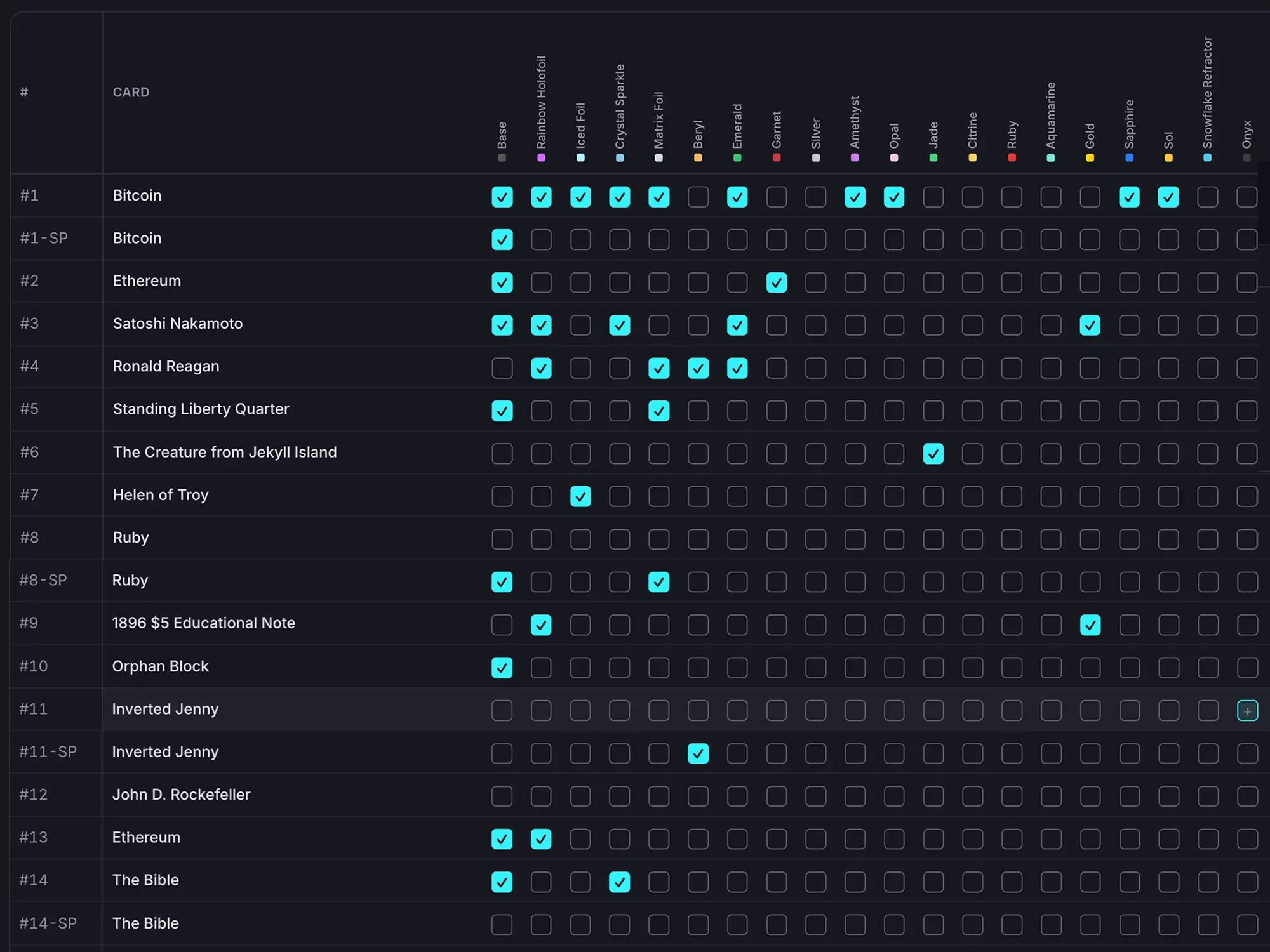Click the yellow color dot under Gold header
The width and height of the screenshot is (1270, 952).
coord(1090,158)
